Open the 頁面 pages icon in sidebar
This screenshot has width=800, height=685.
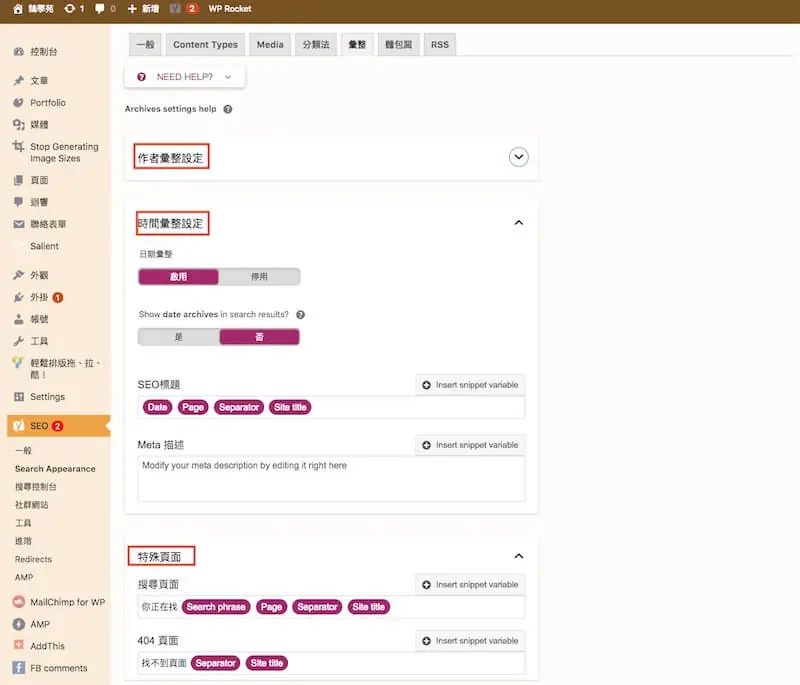pyautogui.click(x=19, y=180)
